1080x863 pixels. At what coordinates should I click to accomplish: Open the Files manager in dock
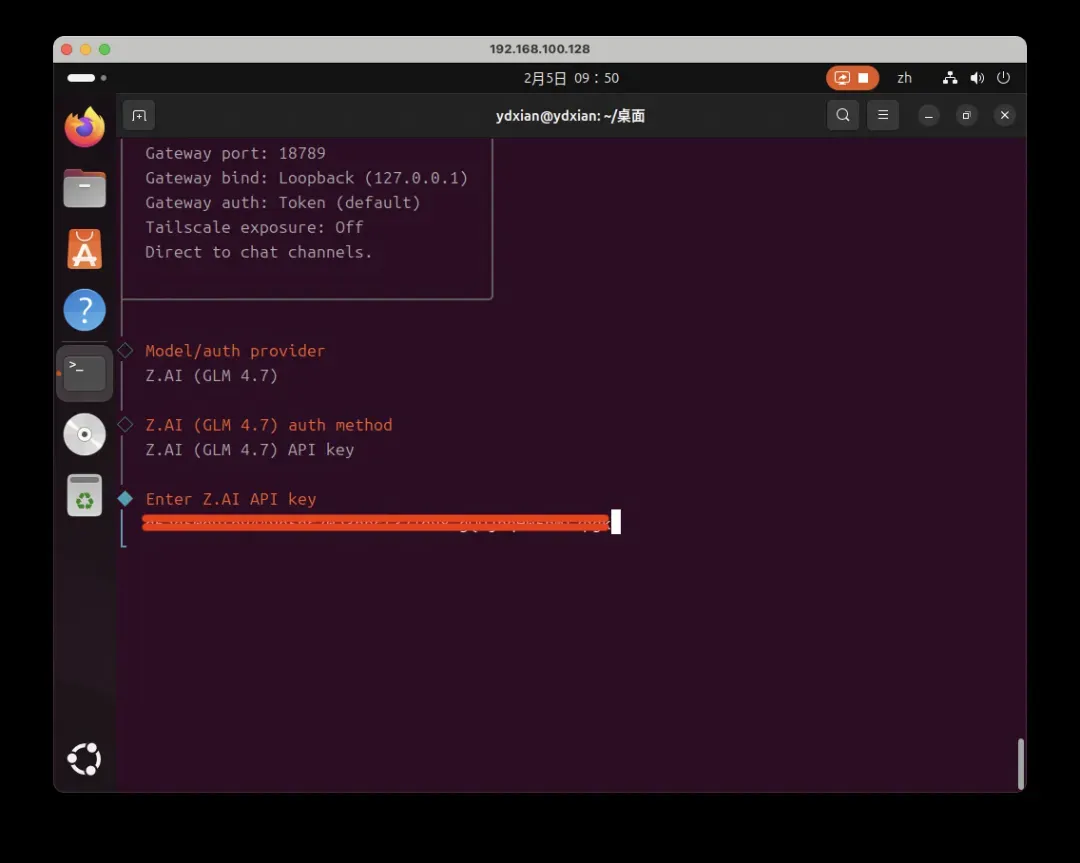(85, 188)
